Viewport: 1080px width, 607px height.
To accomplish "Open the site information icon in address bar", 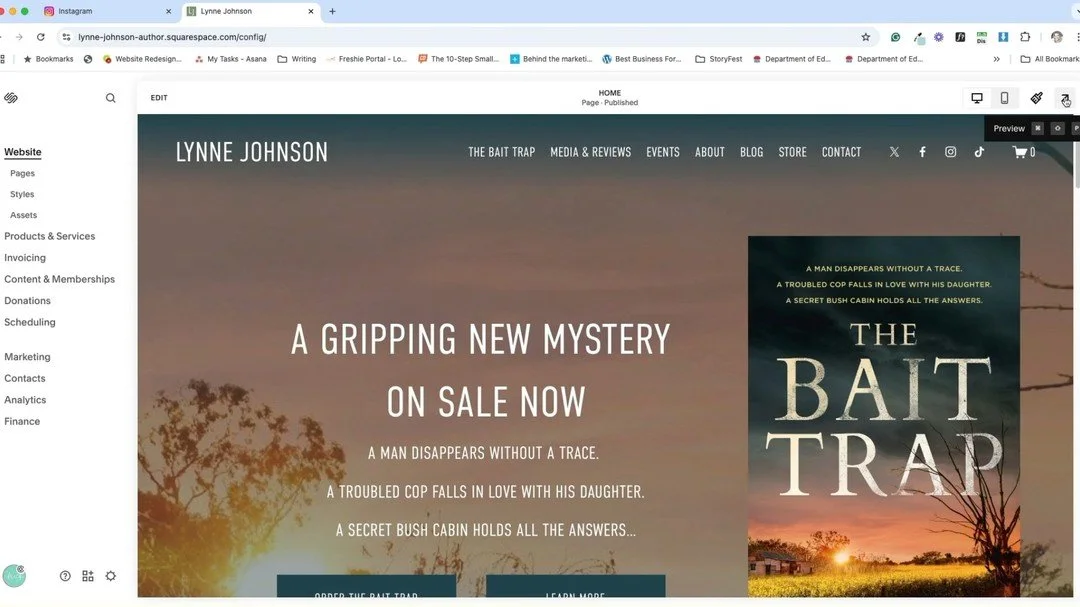I will (66, 37).
